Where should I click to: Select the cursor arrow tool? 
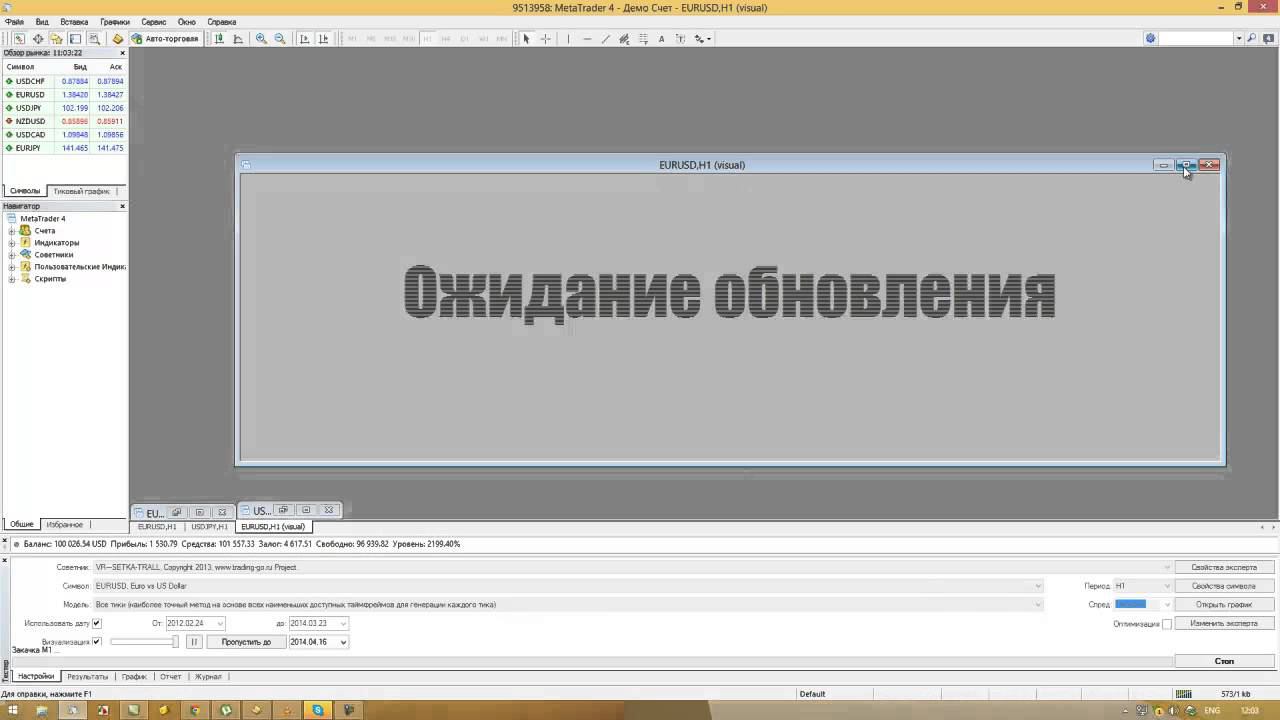pos(527,39)
